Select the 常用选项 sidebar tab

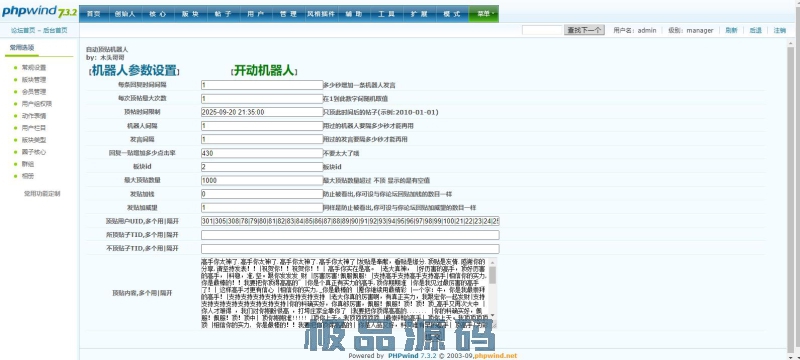click(x=22, y=47)
